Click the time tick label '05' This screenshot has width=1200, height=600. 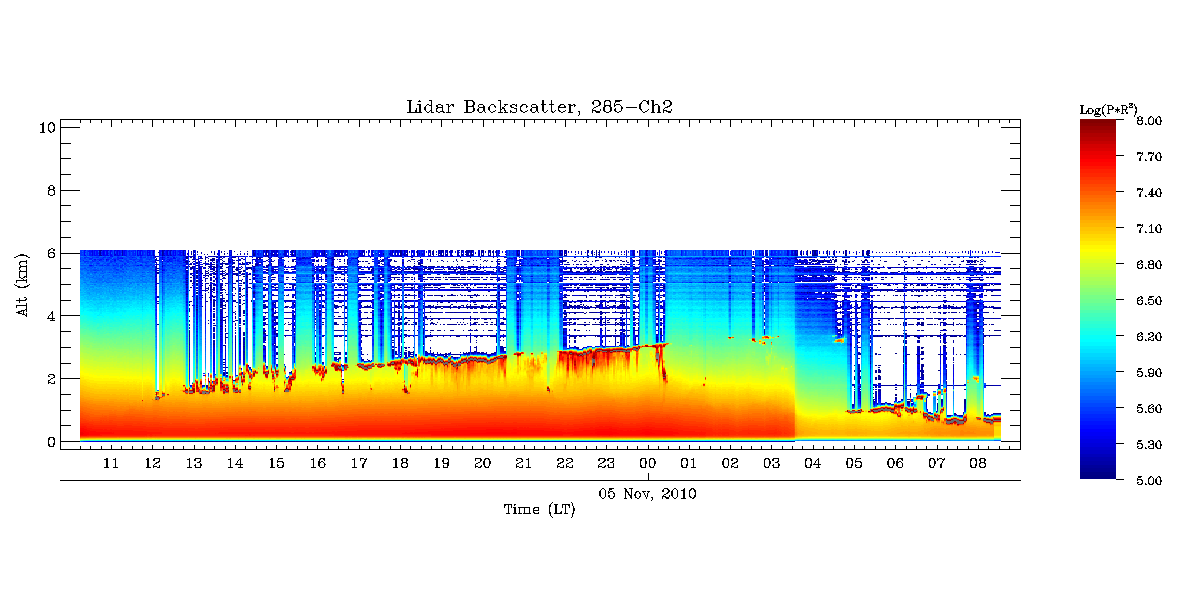[854, 464]
